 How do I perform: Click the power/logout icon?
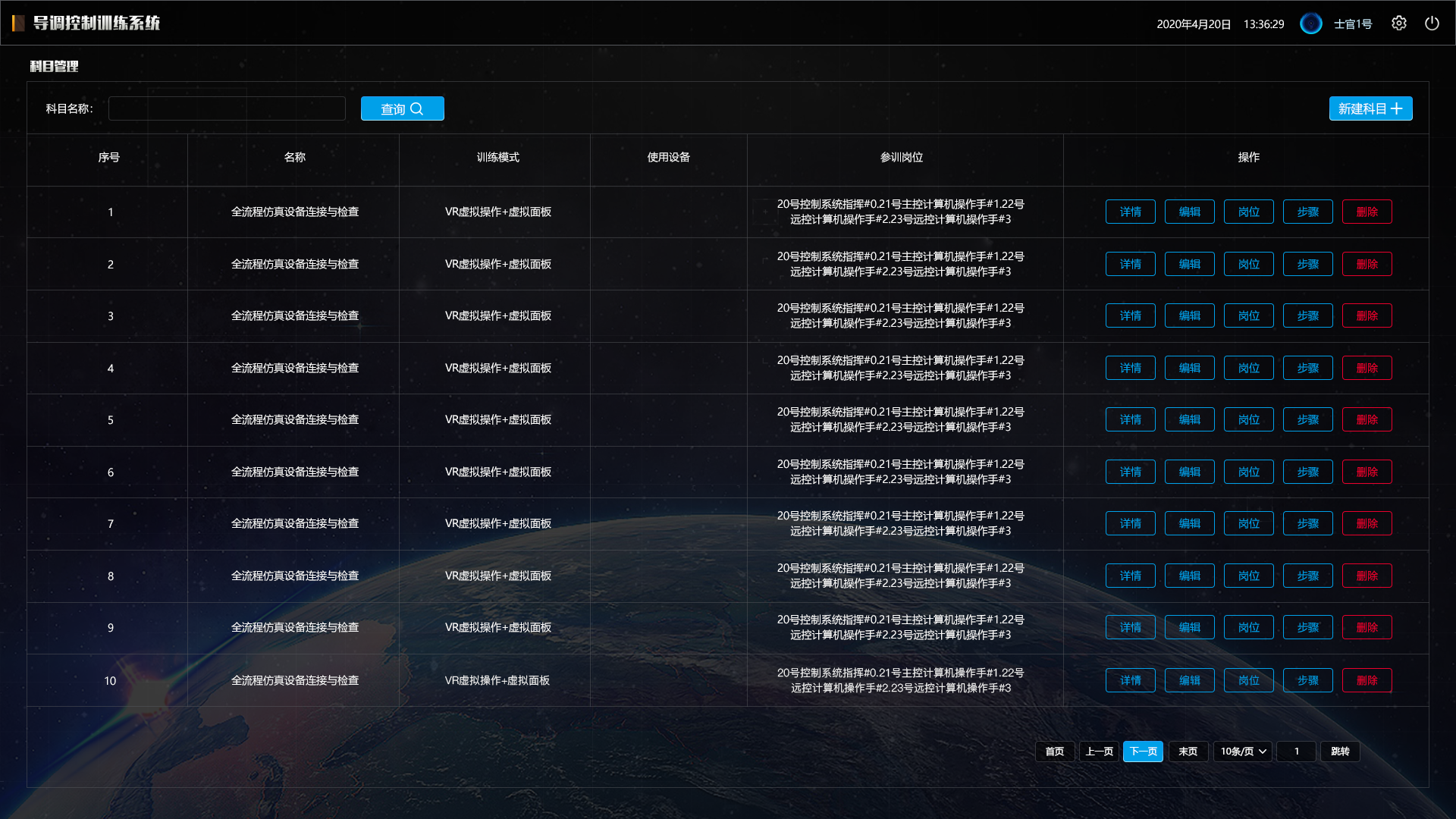1432,24
